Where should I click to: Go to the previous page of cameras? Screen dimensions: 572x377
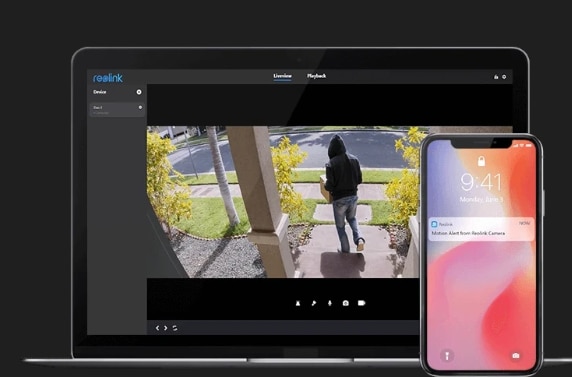(x=157, y=328)
